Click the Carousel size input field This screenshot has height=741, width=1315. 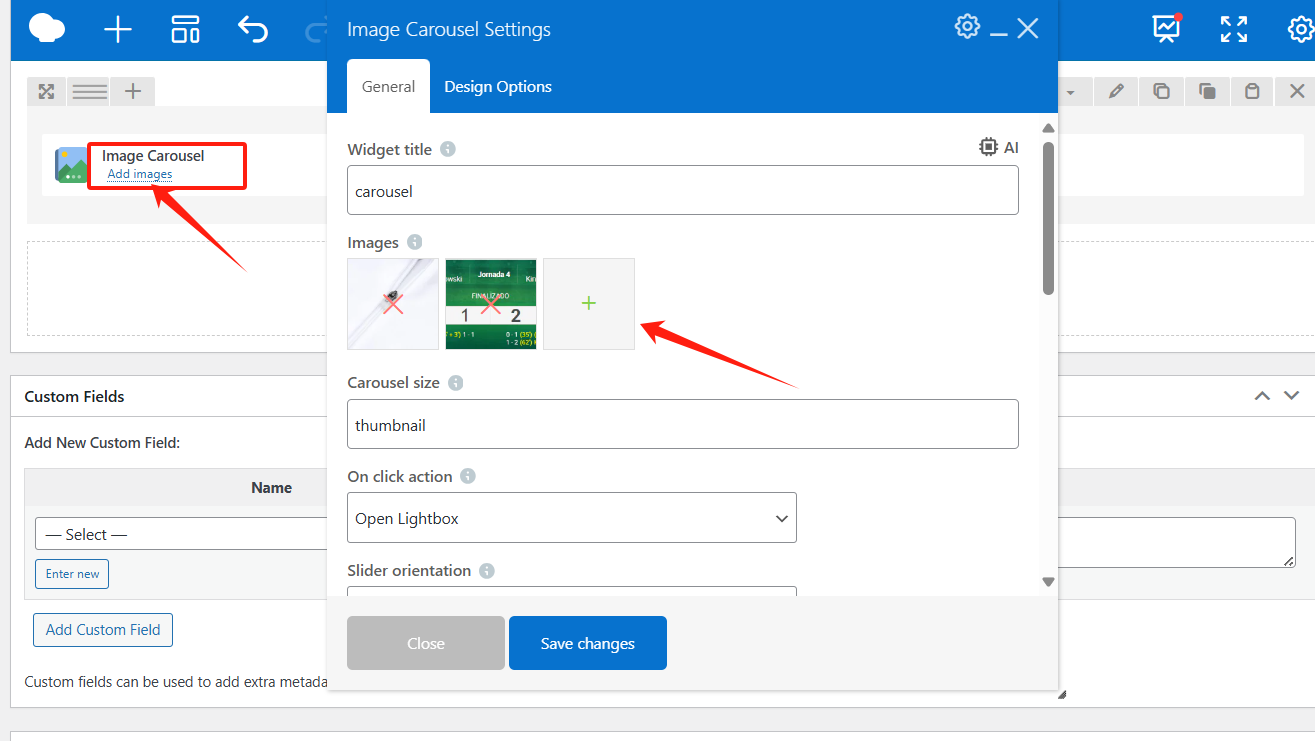[x=682, y=425]
